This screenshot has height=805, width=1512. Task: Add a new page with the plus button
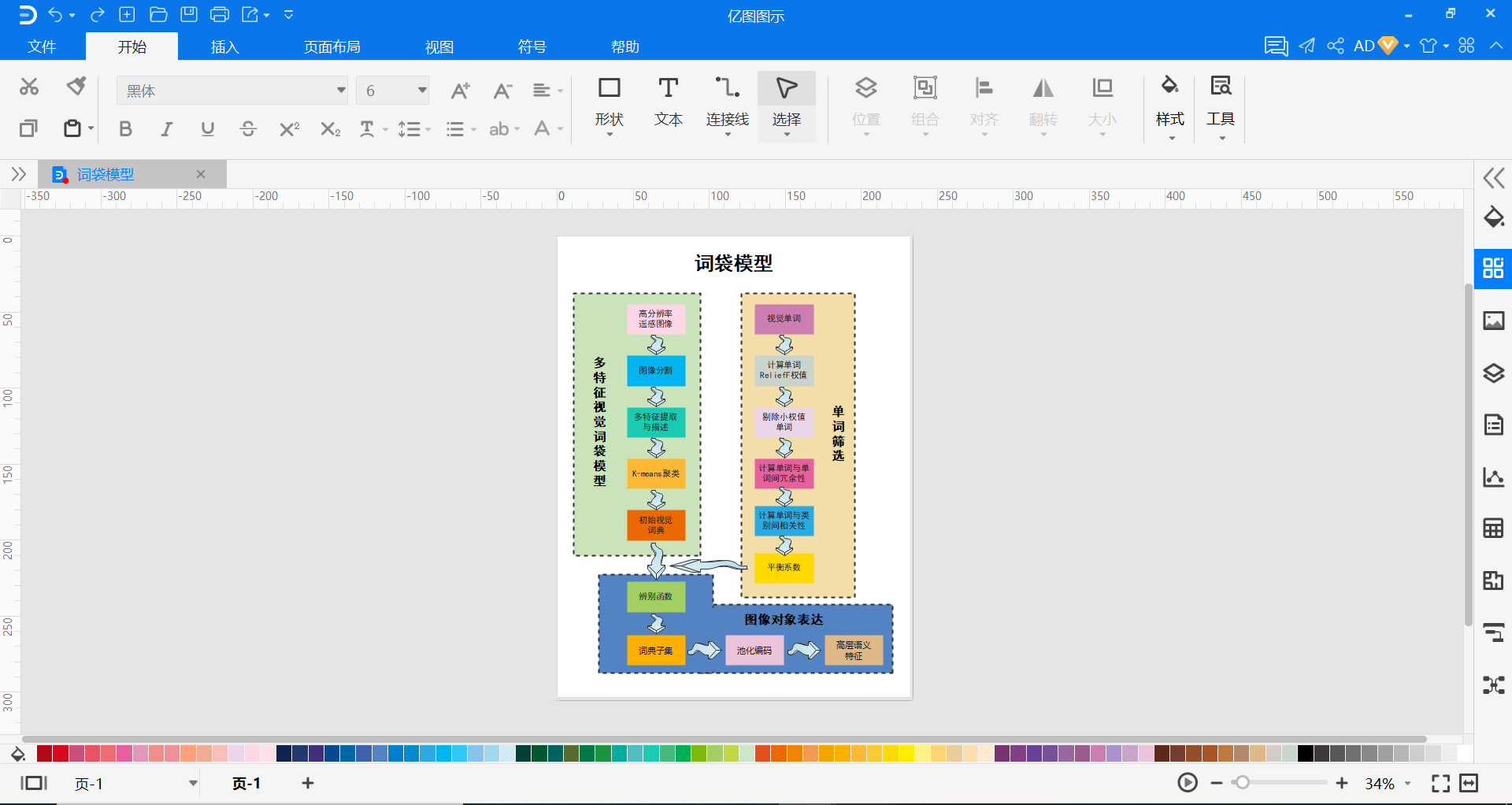308,783
